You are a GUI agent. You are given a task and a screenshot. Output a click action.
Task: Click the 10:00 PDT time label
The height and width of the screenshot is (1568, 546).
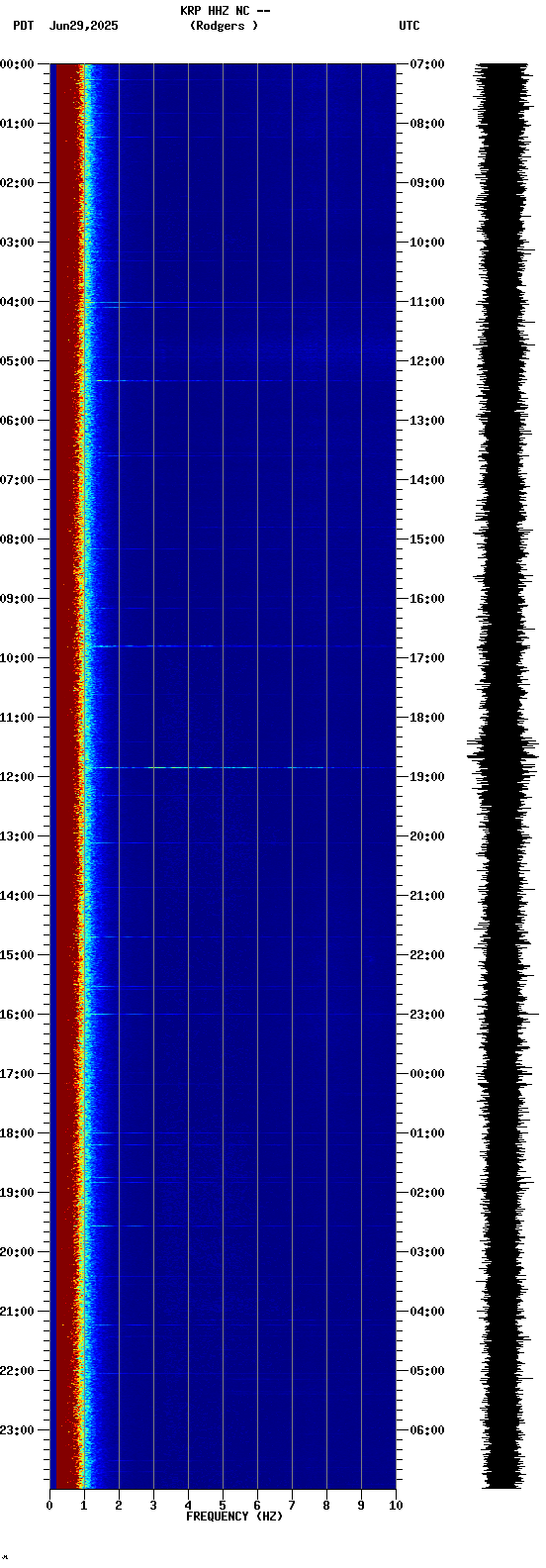pyautogui.click(x=17, y=658)
